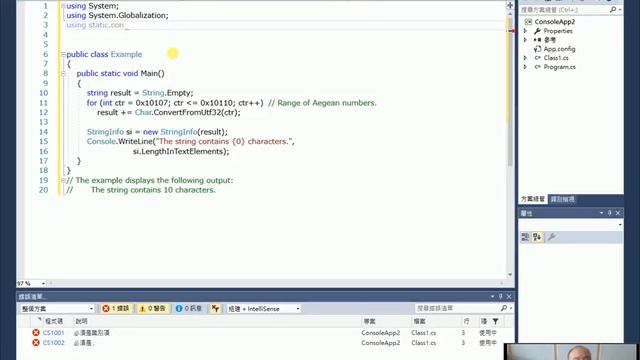
Task: Toggle the 0 warnings filter button
Action: tap(153, 309)
